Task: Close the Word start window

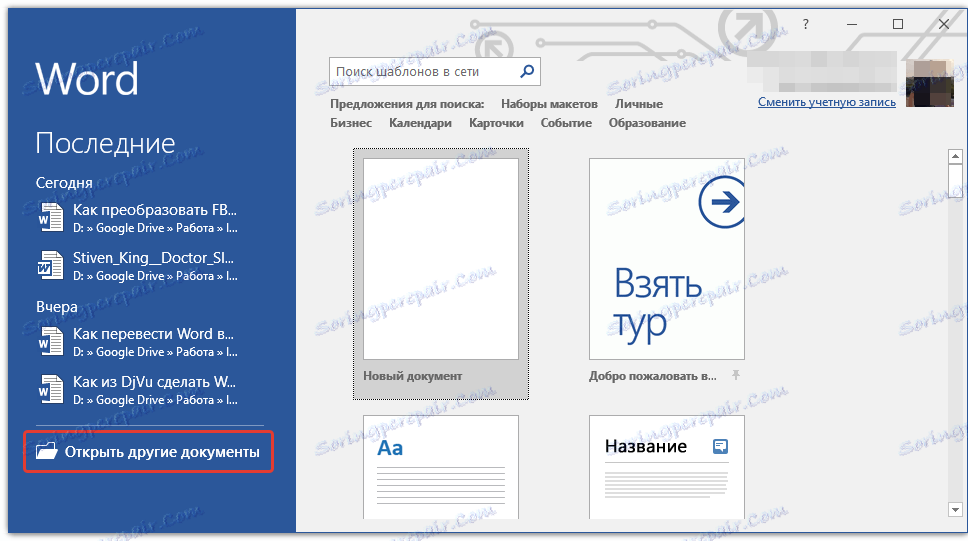Action: (x=943, y=25)
